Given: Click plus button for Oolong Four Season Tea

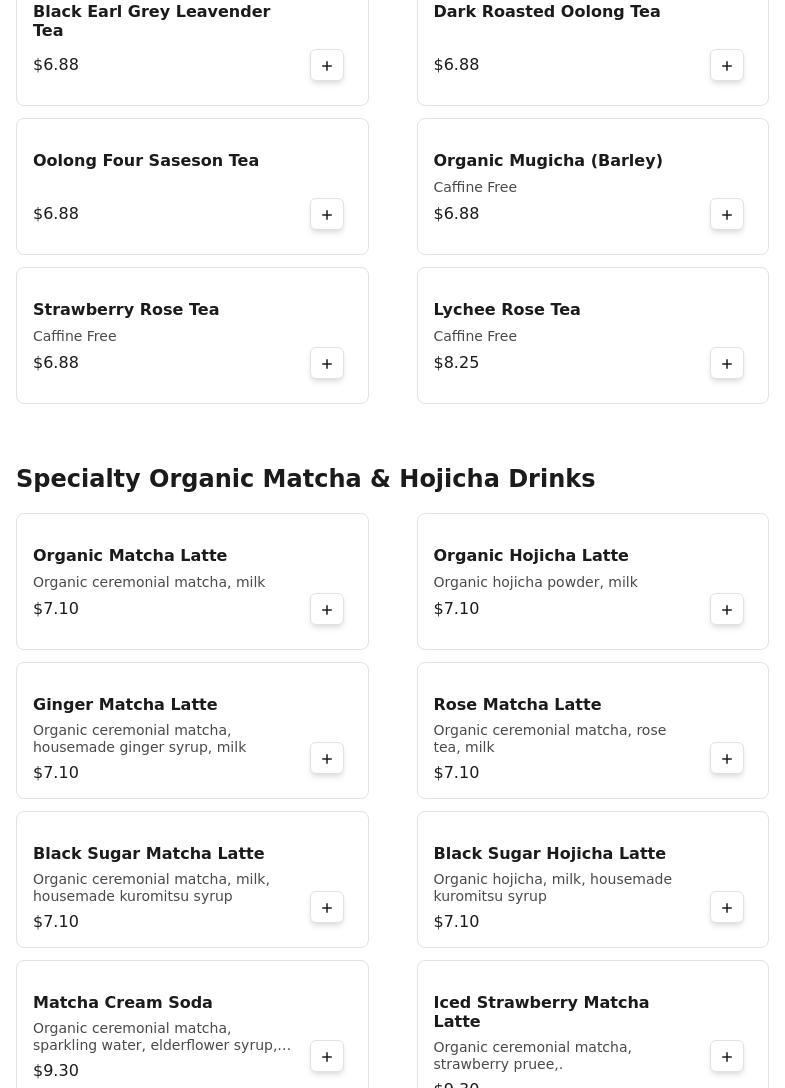Looking at the screenshot, I should point(327,215).
